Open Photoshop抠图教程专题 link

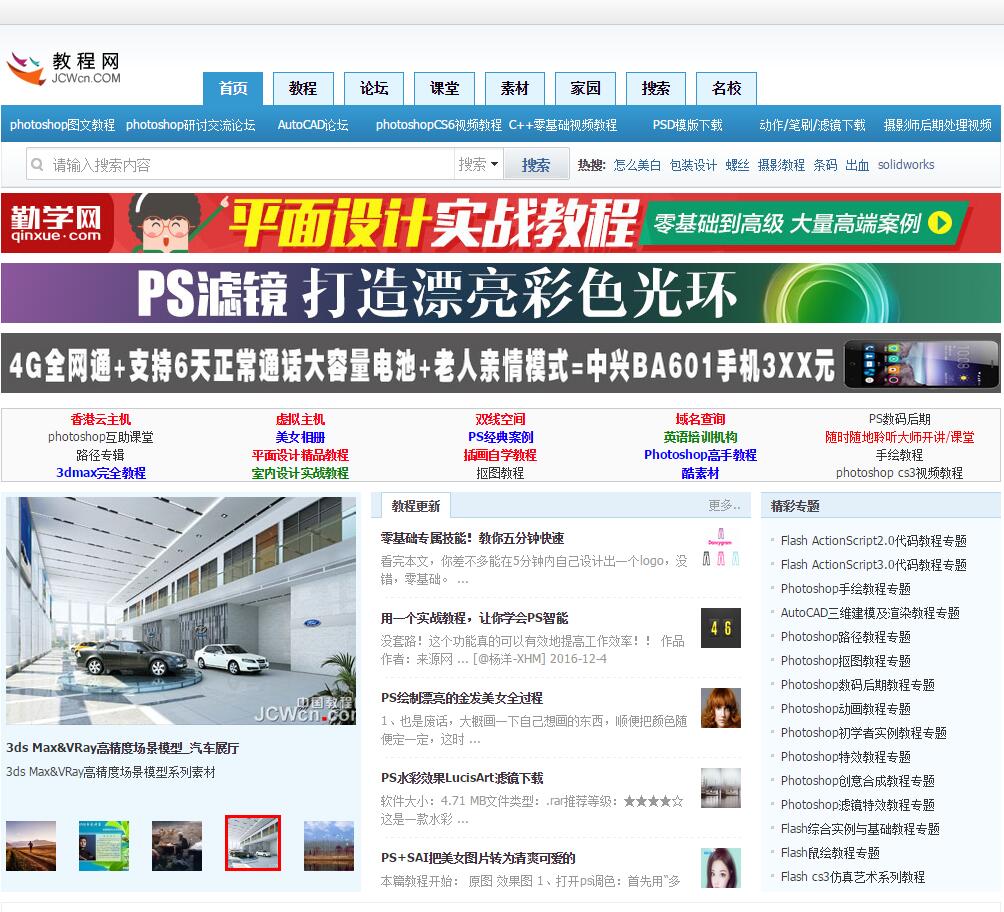(845, 661)
